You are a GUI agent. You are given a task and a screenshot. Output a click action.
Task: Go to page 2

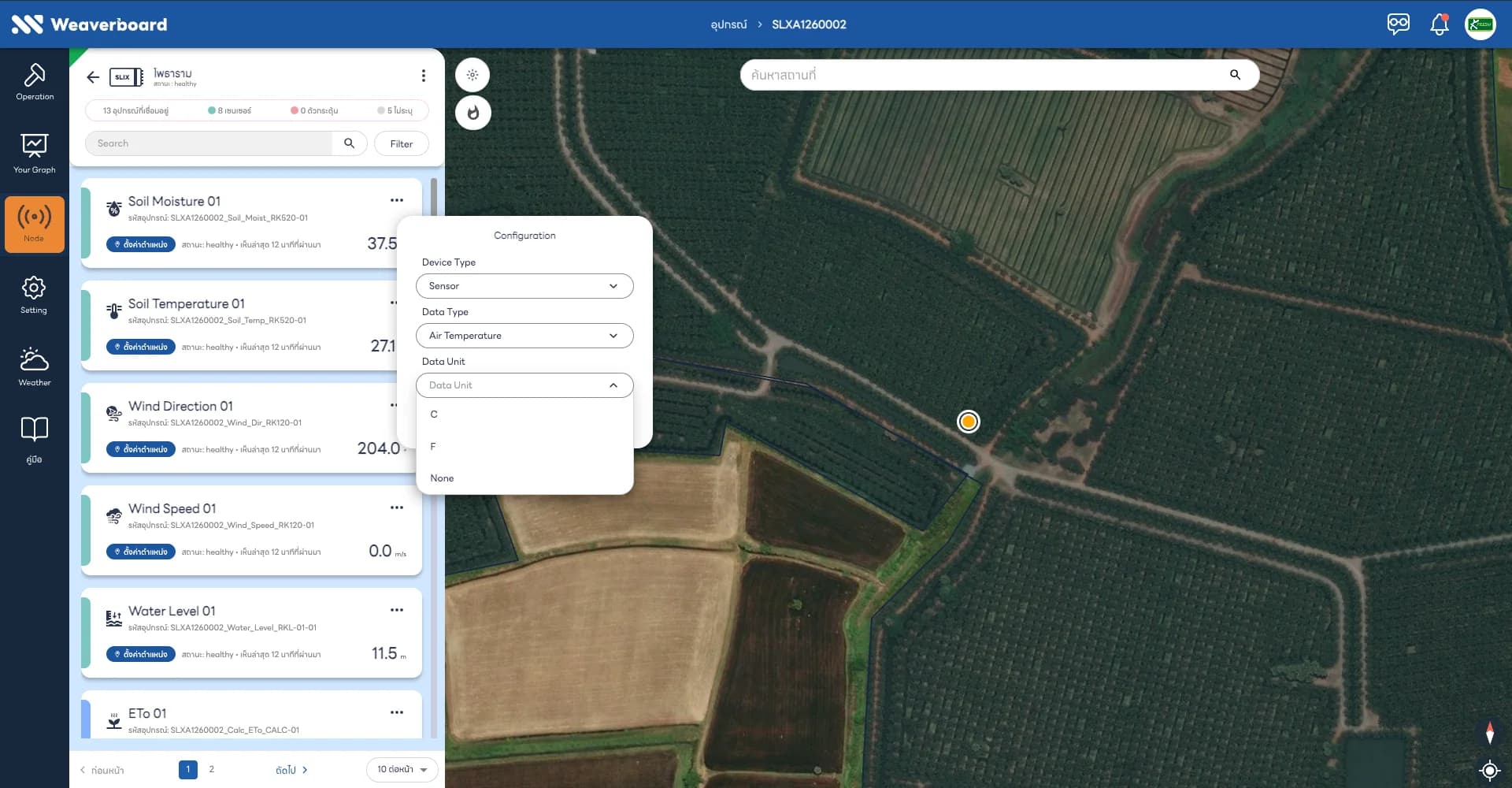[x=211, y=769]
